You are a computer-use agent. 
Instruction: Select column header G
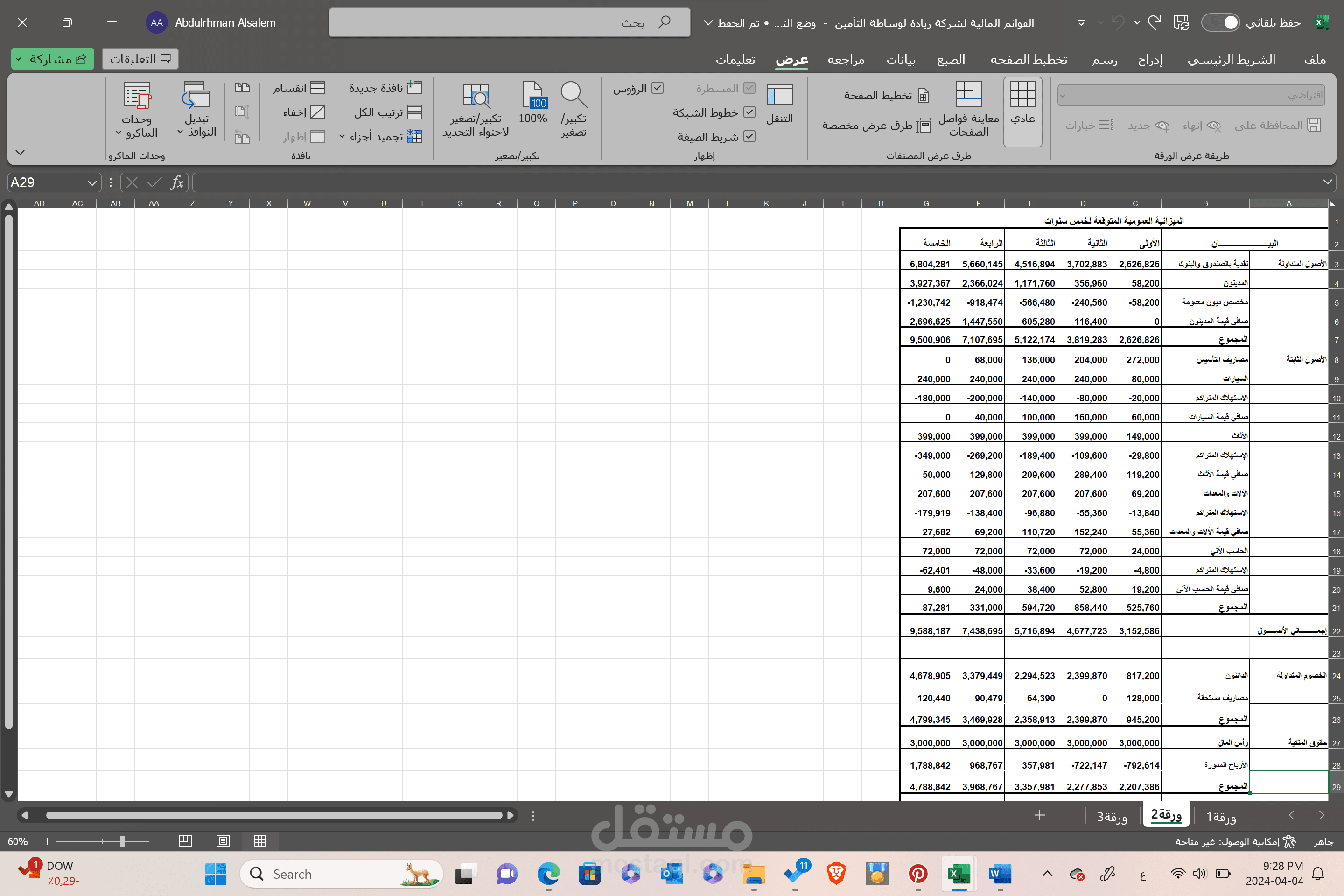[926, 203]
